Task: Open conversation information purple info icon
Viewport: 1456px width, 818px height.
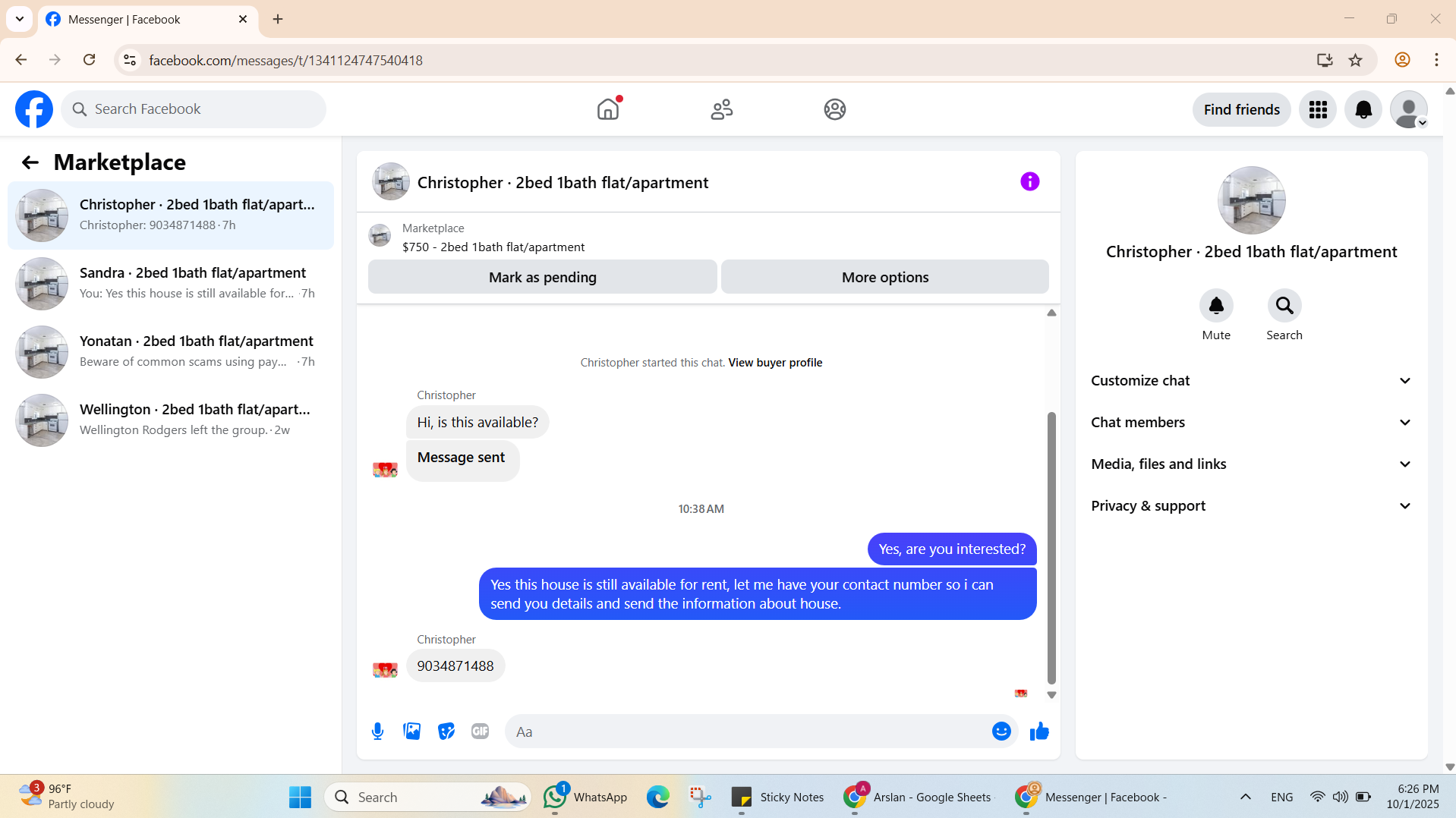Action: 1029,181
